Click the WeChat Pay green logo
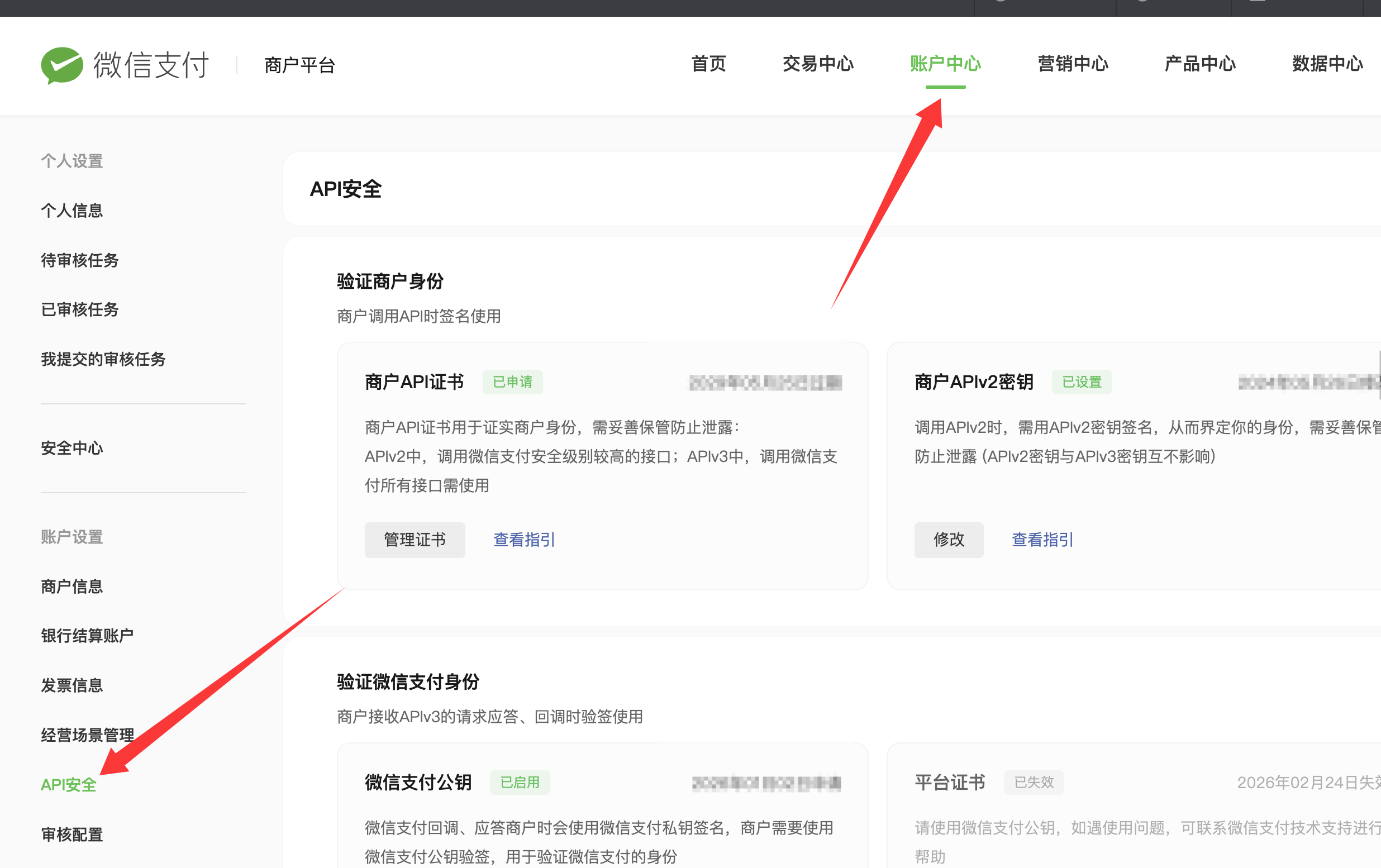This screenshot has height=868, width=1381. [x=62, y=65]
